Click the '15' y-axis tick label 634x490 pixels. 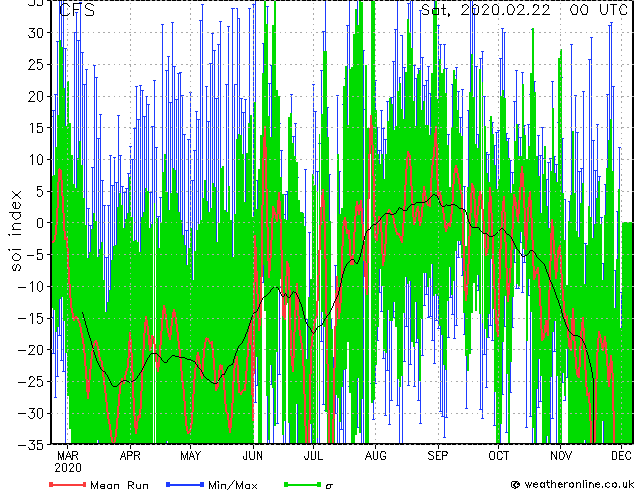(36, 128)
